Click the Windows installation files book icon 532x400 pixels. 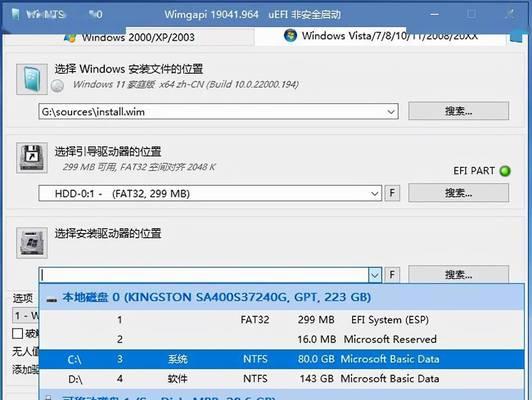[32, 79]
